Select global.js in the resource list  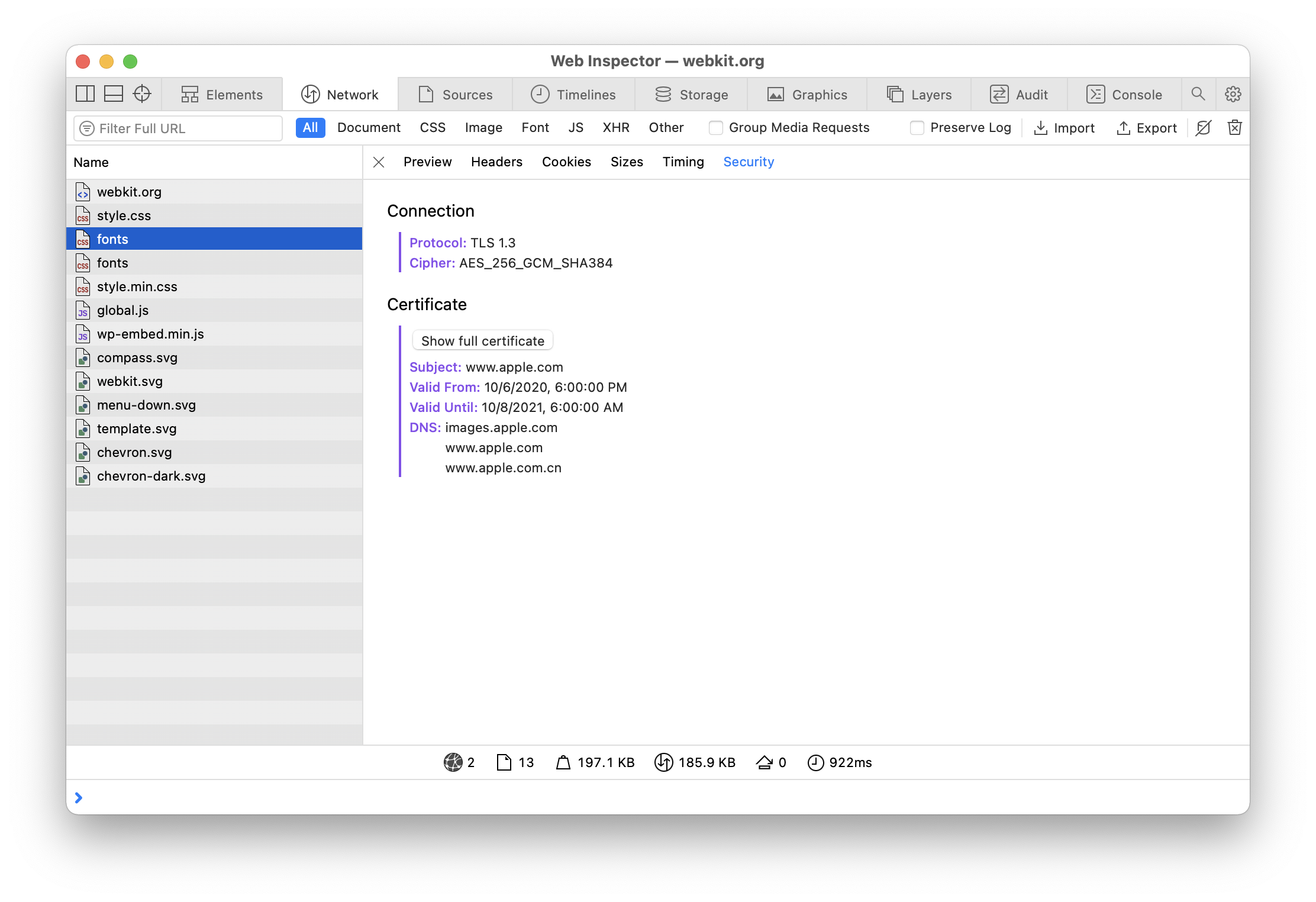122,310
